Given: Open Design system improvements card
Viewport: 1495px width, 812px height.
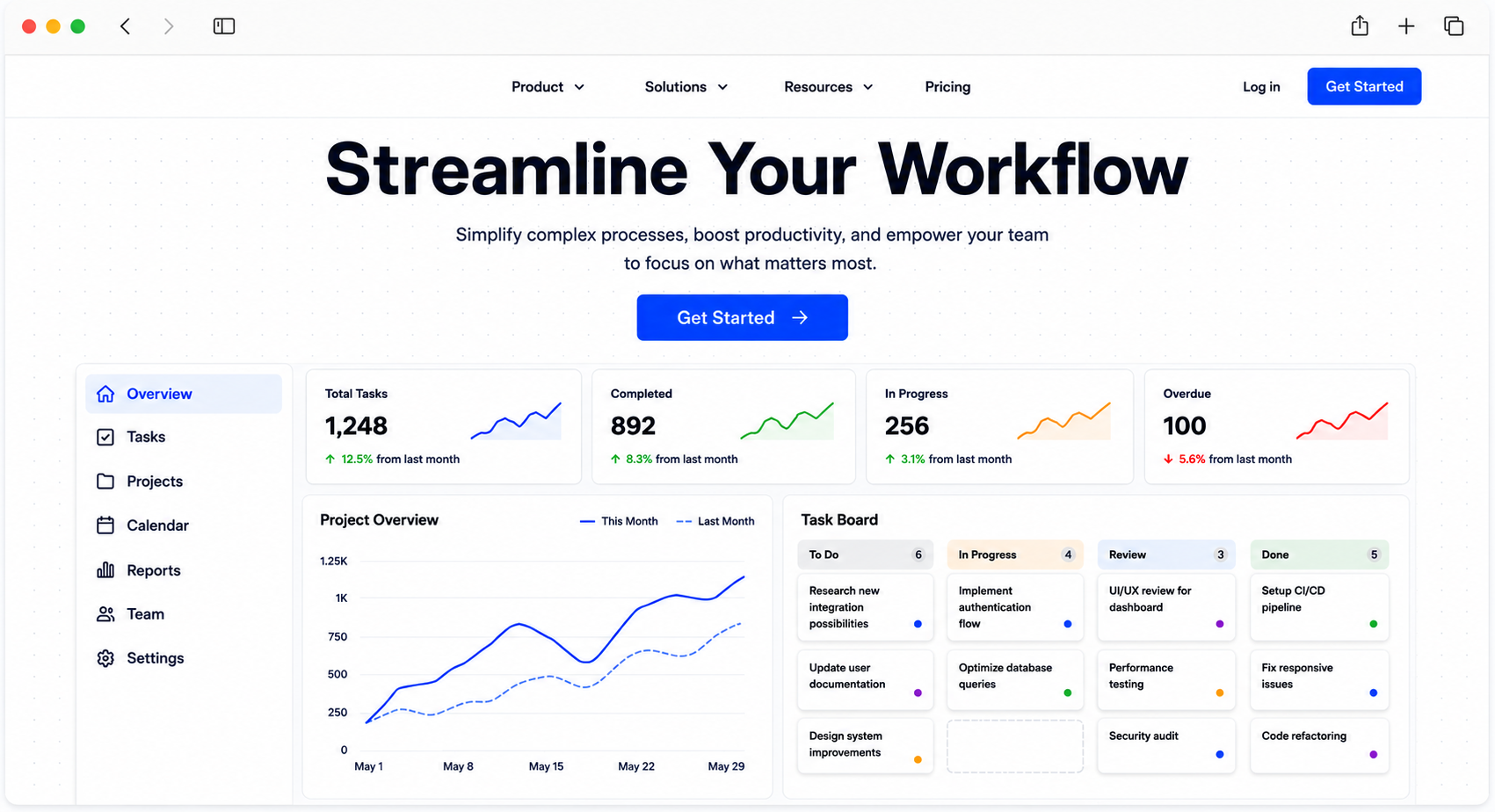Looking at the screenshot, I should click(x=866, y=746).
